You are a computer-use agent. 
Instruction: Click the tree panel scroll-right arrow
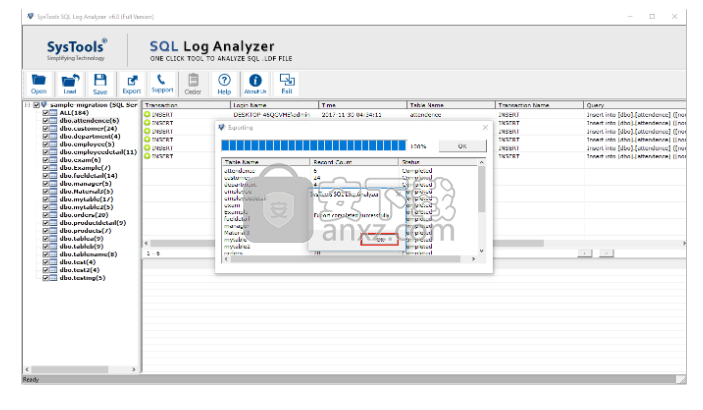coord(134,369)
